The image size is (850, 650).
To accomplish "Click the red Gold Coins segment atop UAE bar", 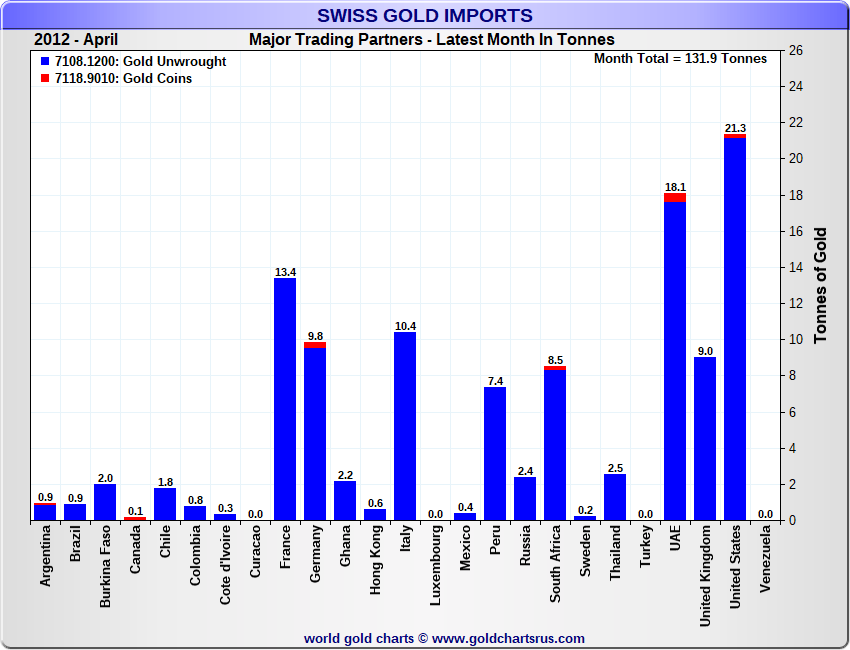I will point(675,198).
